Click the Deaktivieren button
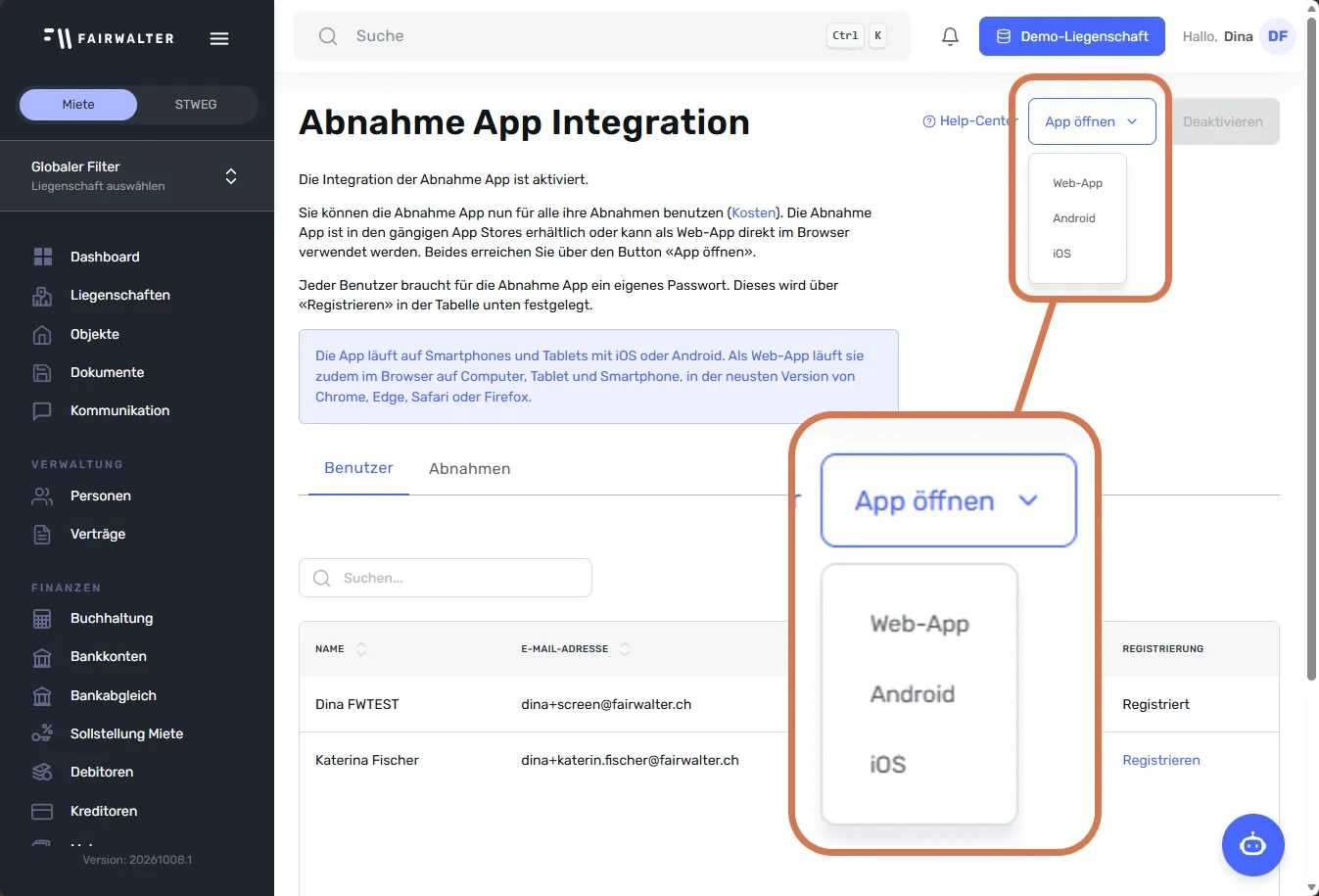Screen dimensions: 1319x896 click(x=1223, y=121)
